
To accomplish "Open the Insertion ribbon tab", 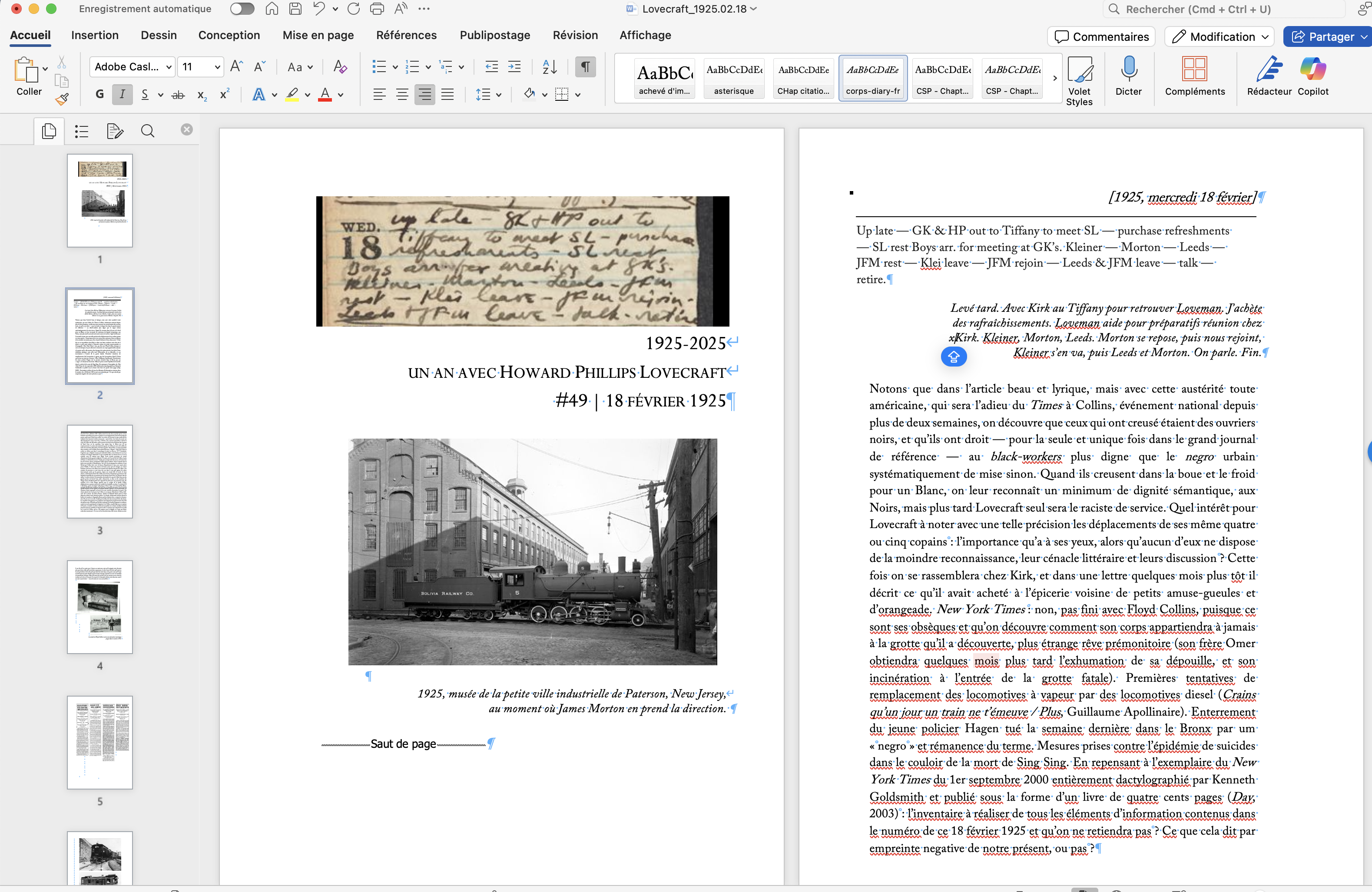I will click(95, 35).
